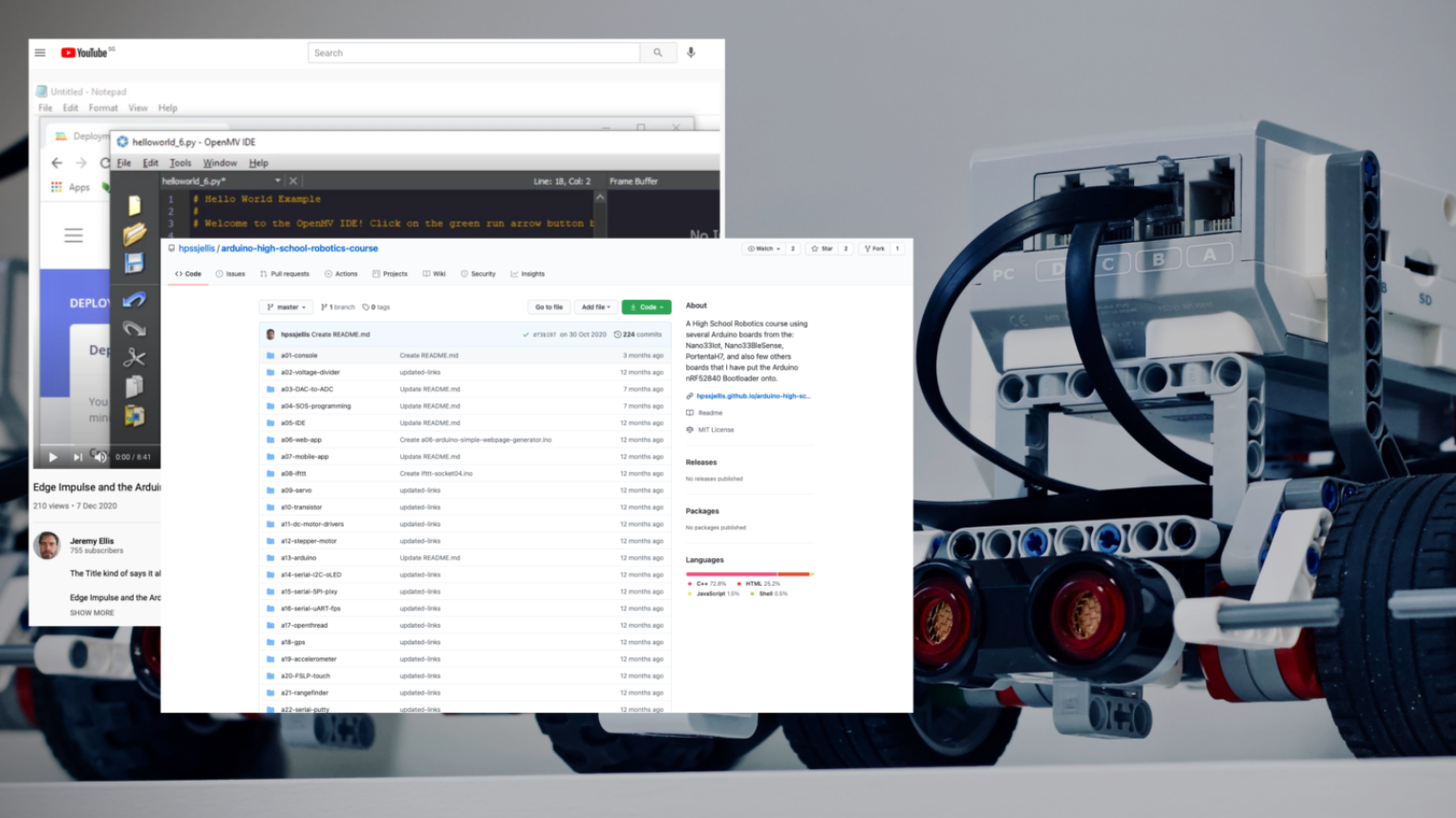This screenshot has width=1456, height=818.
Task: Switch to the Insights tab
Action: (x=527, y=274)
